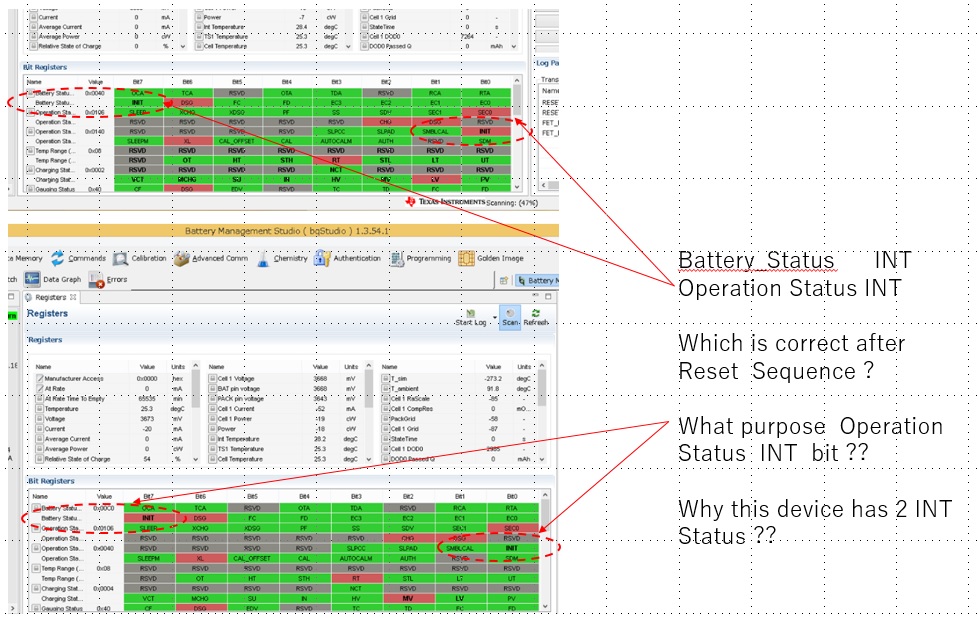Click the Battery Status 0x00C0 row icon
978x618 pixels.
36,508
